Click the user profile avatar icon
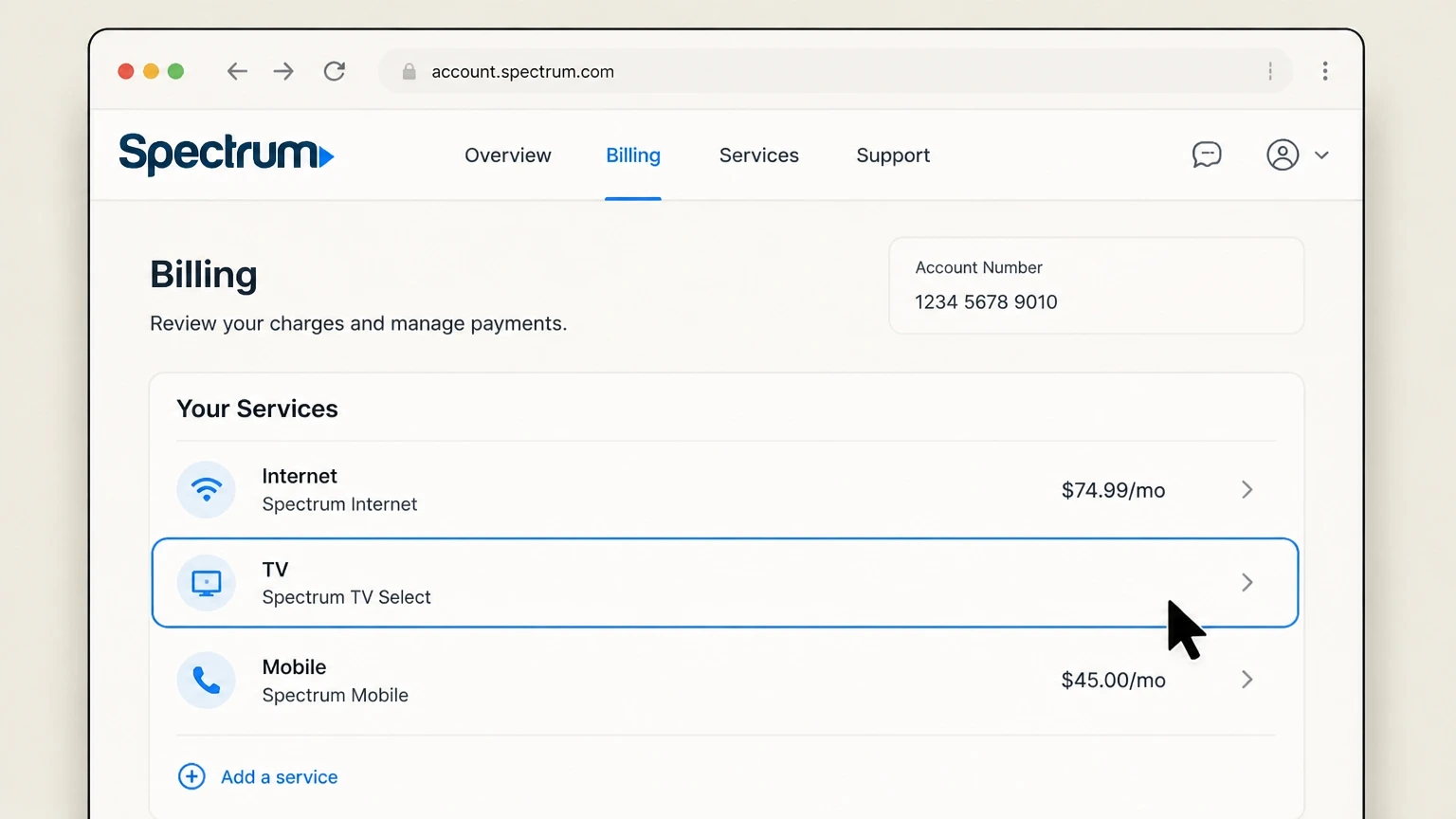The width and height of the screenshot is (1456, 819). (x=1283, y=155)
